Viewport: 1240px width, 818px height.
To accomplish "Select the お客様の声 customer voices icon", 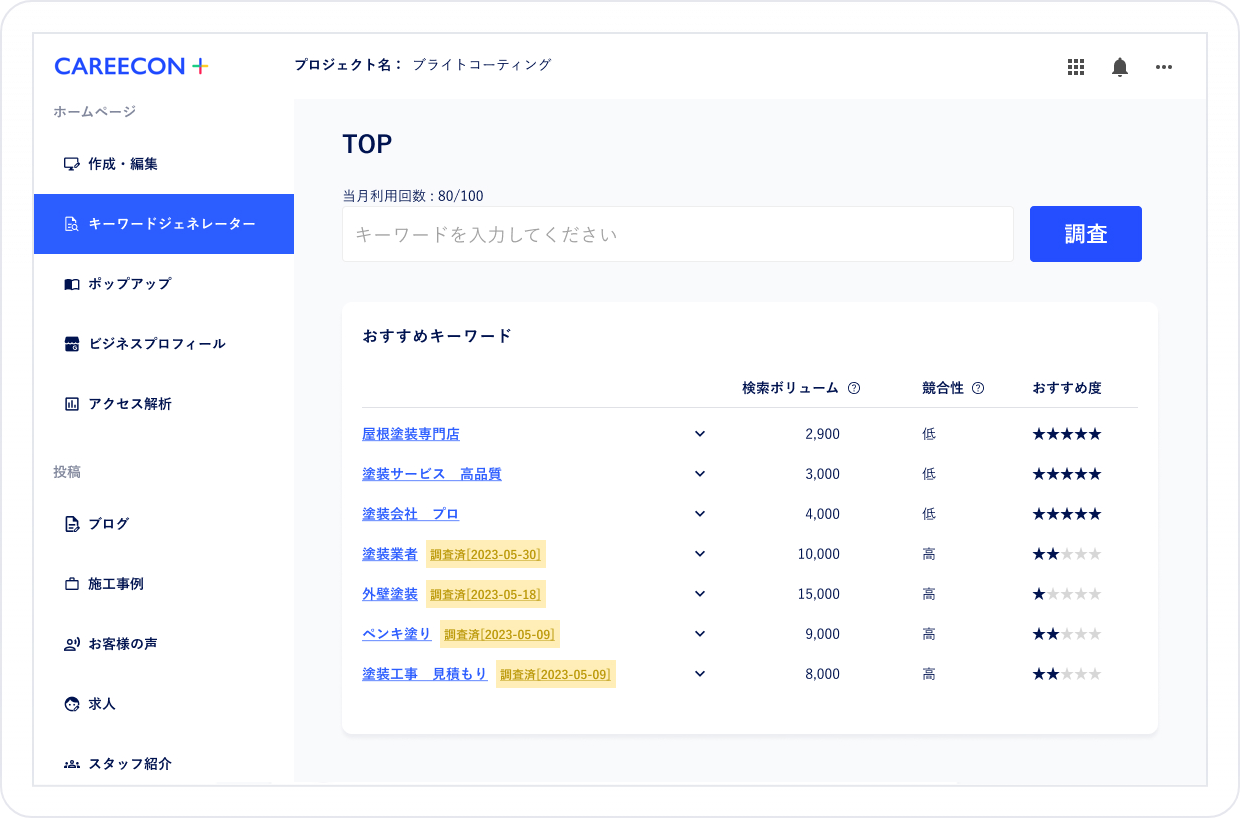I will coord(71,643).
